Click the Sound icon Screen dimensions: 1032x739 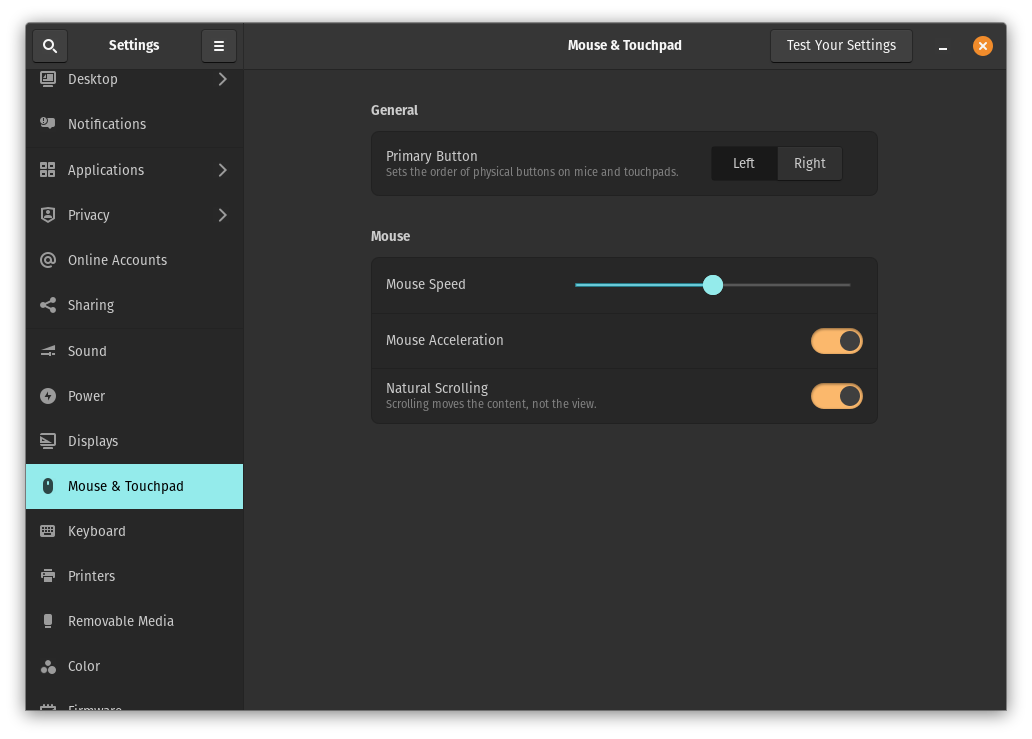pos(47,351)
